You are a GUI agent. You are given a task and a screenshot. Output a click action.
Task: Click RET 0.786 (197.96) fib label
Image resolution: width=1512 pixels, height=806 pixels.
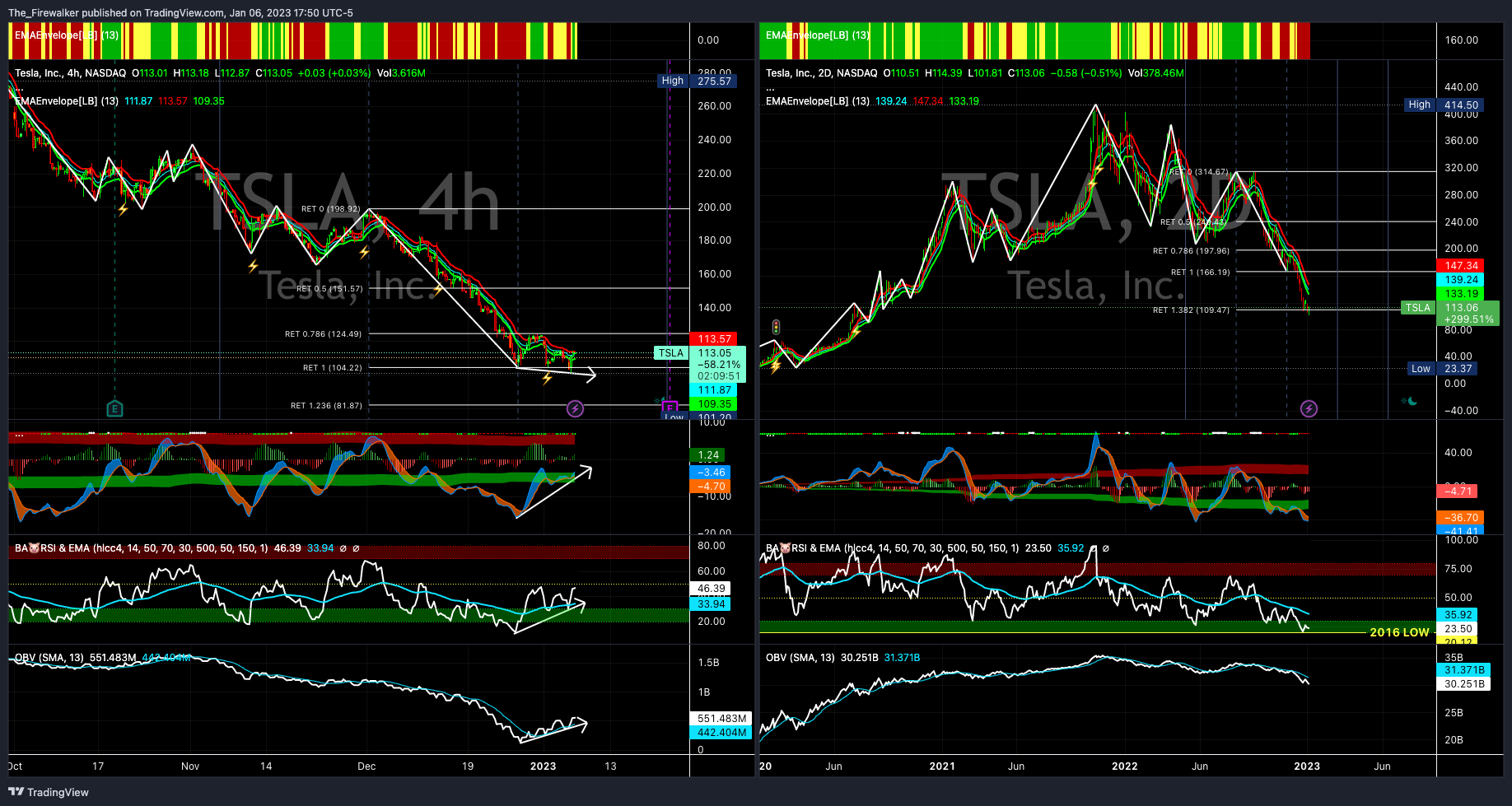(1191, 251)
